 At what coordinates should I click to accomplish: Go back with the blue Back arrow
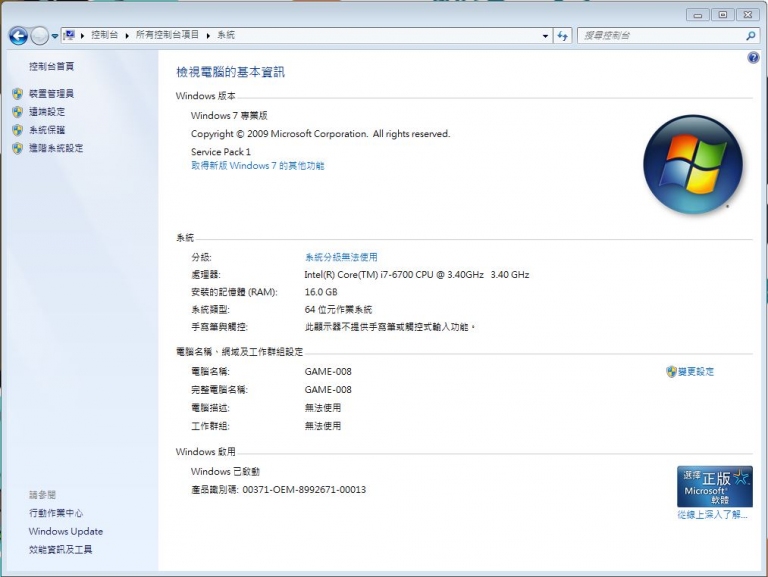(19, 36)
